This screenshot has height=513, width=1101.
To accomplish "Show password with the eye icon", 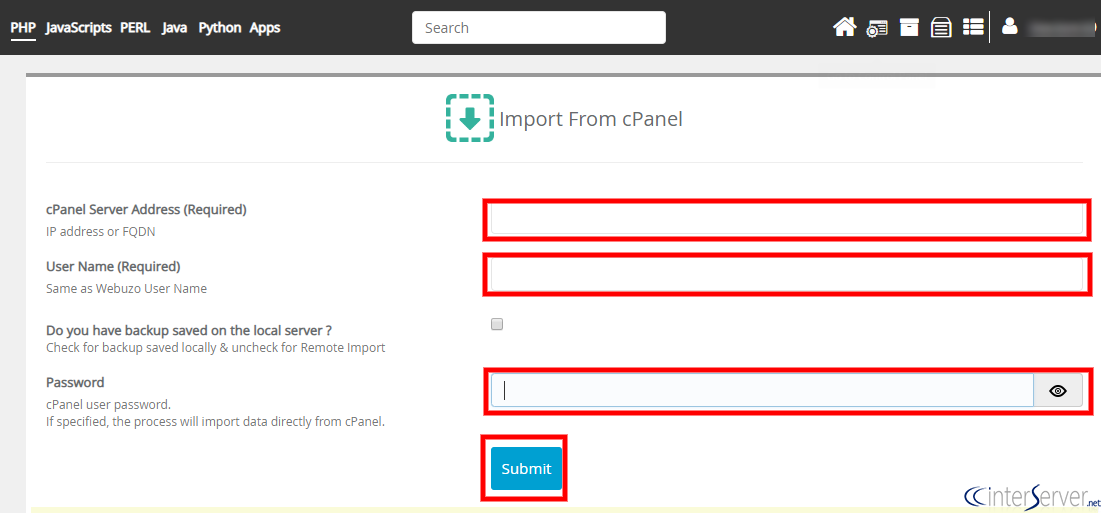I will click(1058, 391).
